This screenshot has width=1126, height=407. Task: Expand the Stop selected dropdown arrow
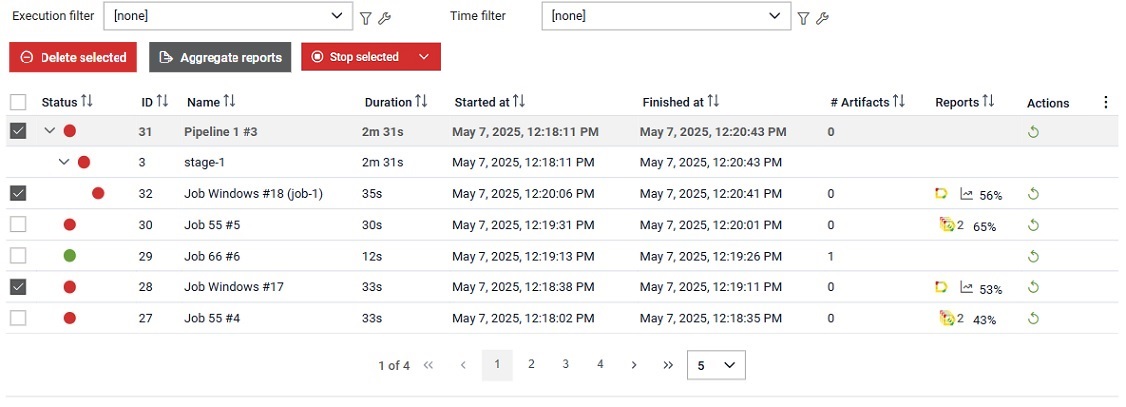point(424,57)
